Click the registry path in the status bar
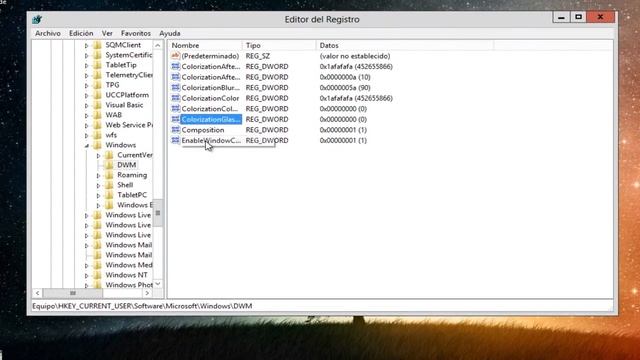Image resolution: width=640 pixels, height=360 pixels. coord(142,306)
